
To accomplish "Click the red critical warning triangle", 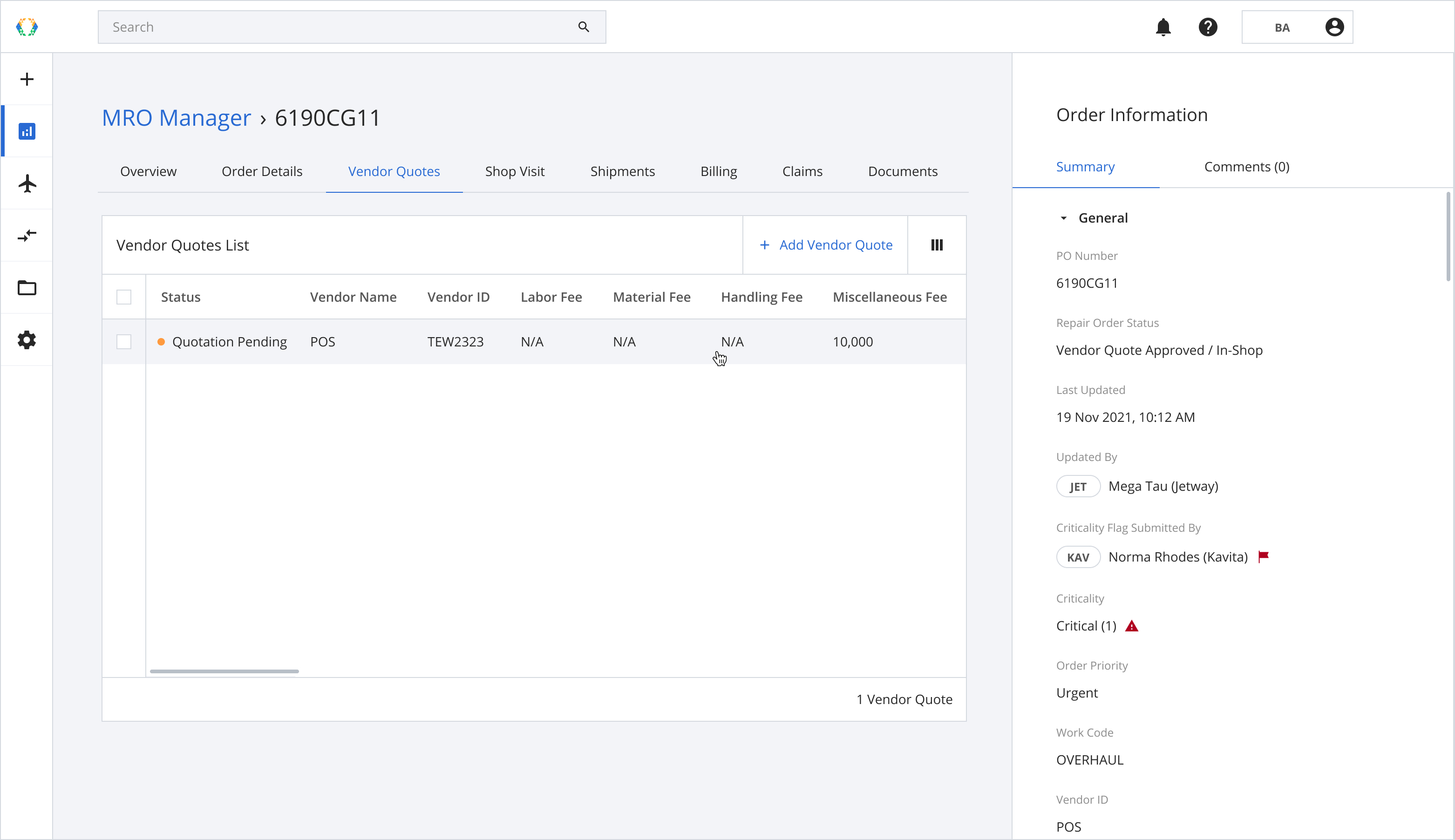I will (x=1131, y=626).
